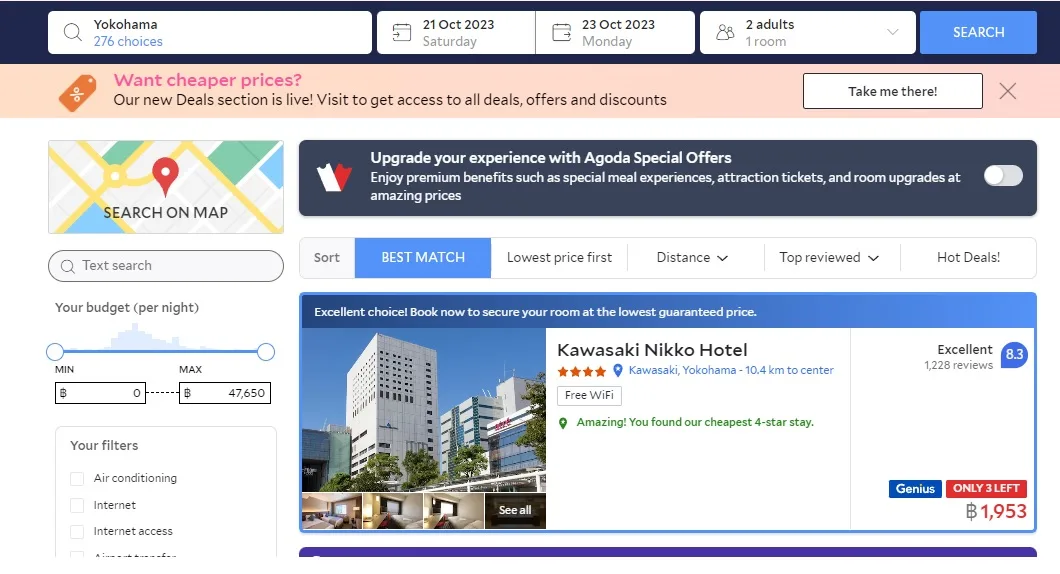
Task: Click the third small room thumbnail
Action: click(x=454, y=511)
